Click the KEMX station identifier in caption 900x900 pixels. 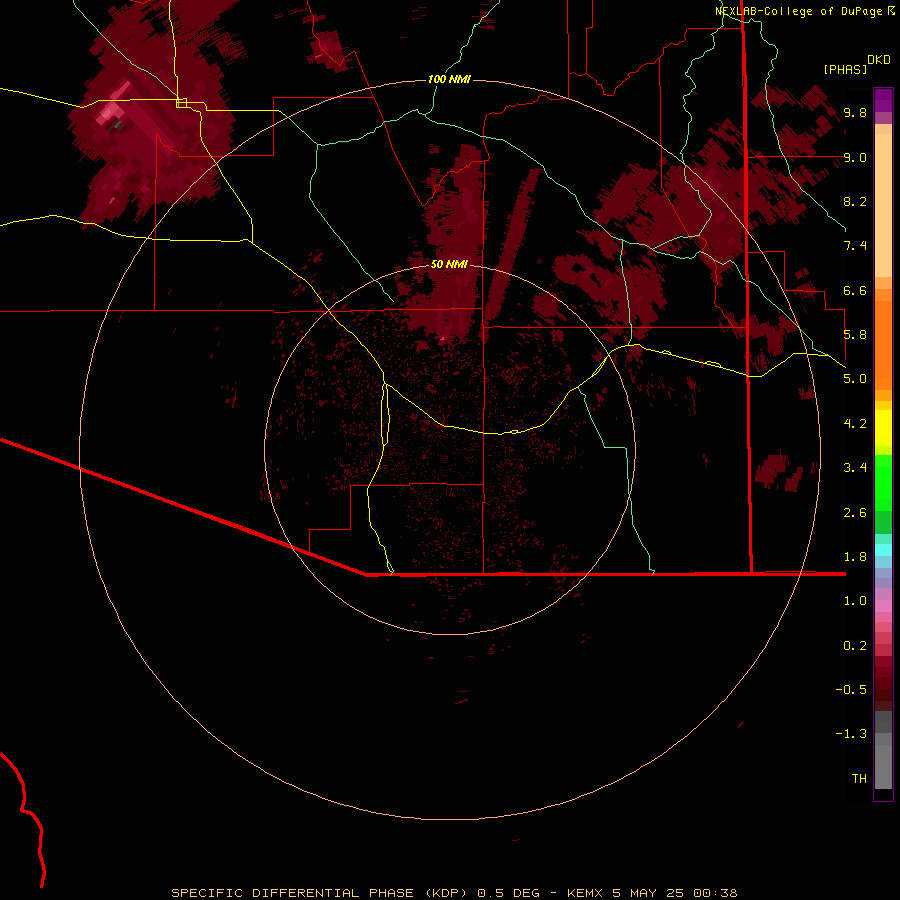584,893
